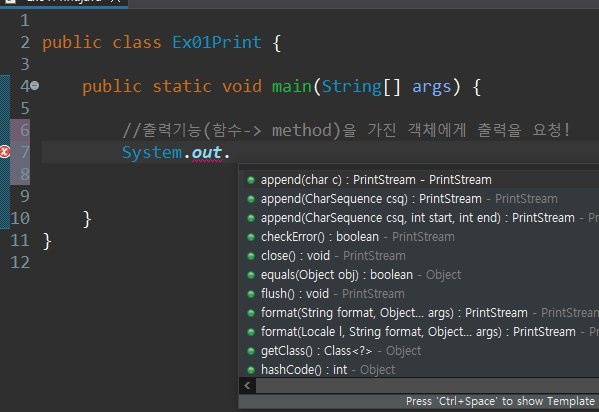Click green method icon beside checkError()
The height and width of the screenshot is (412, 599).
click(x=251, y=237)
